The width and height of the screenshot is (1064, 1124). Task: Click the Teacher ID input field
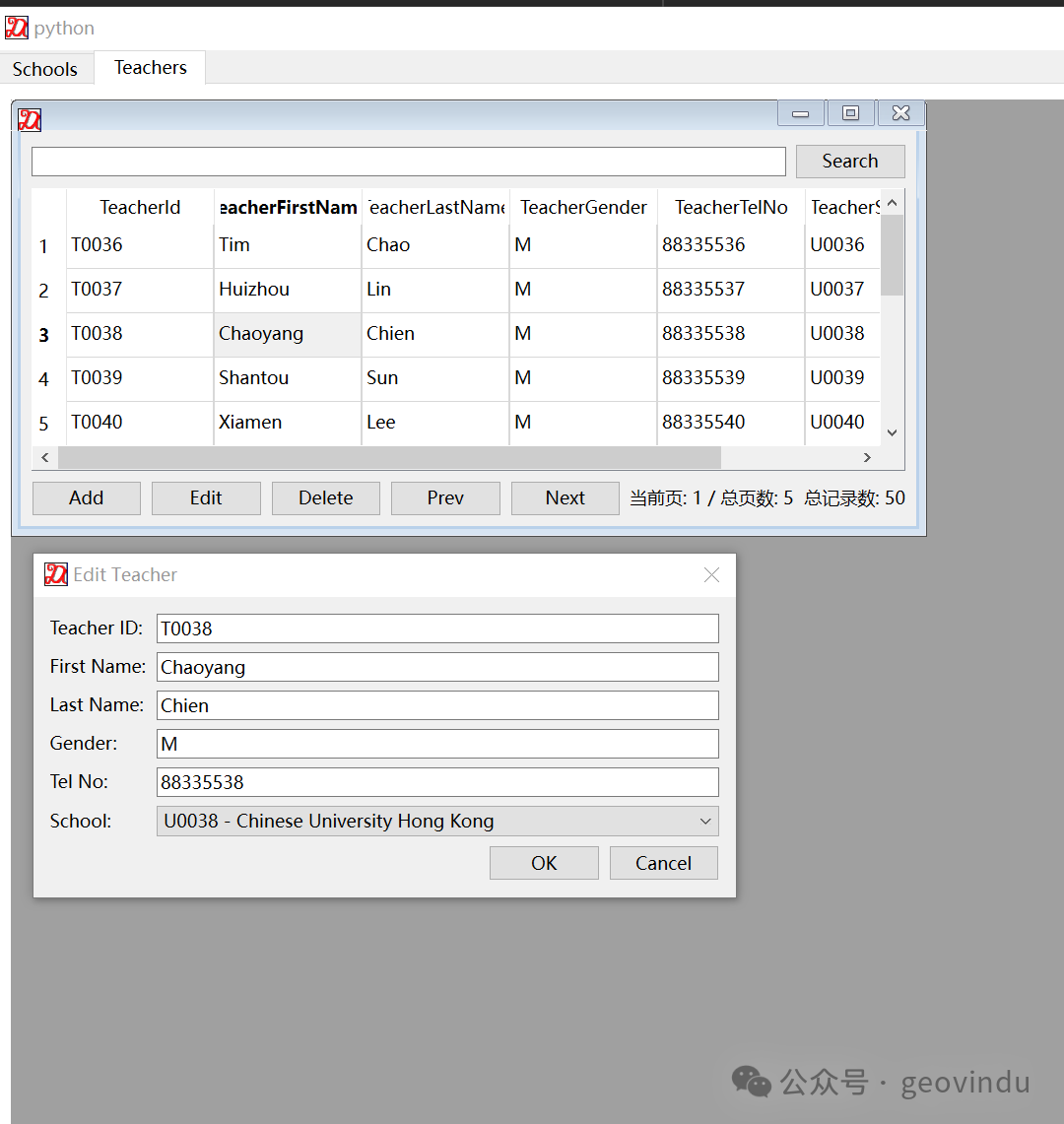(437, 628)
